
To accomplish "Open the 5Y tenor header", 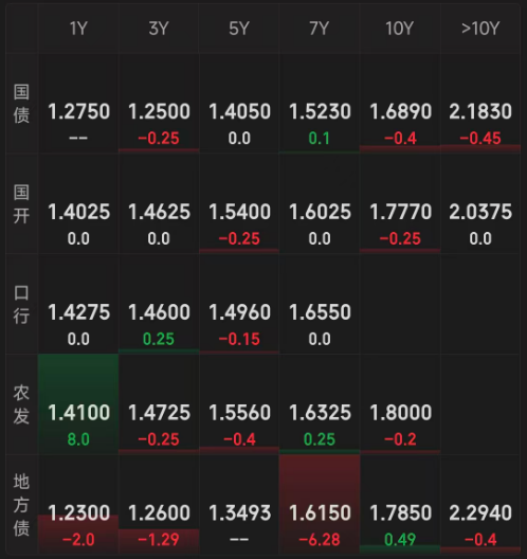I will [x=239, y=28].
